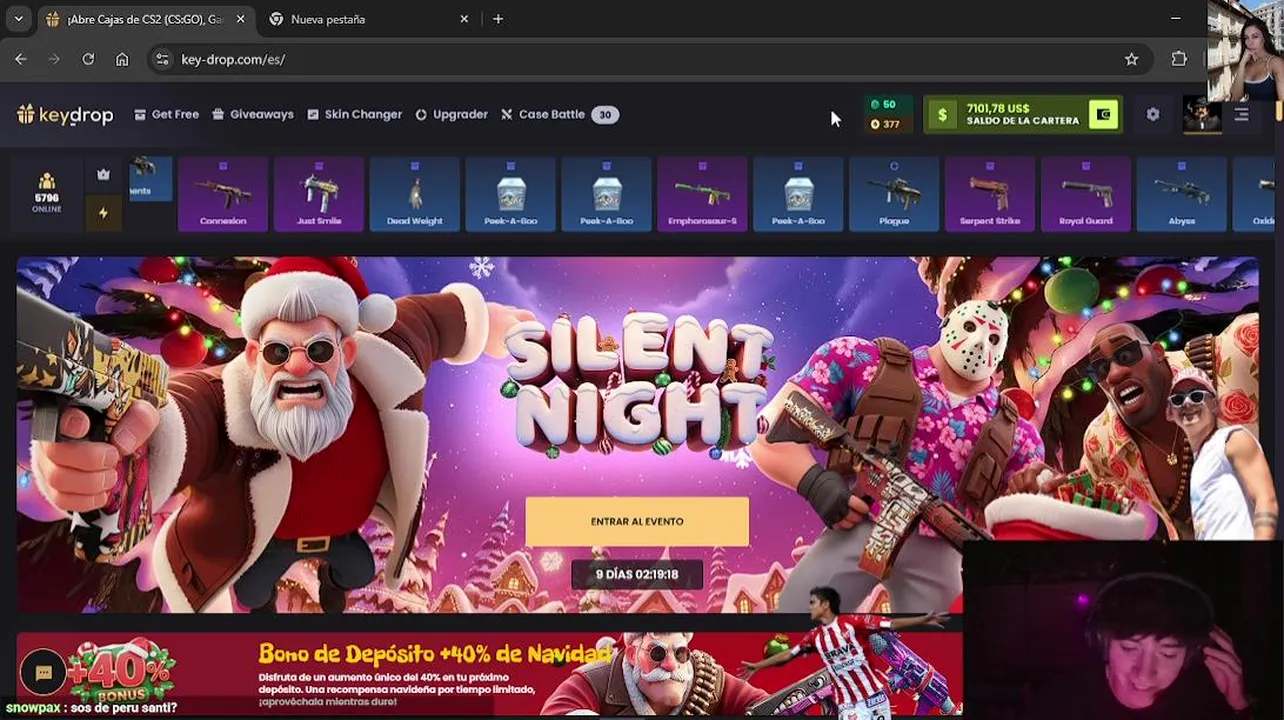The image size is (1284, 720).
Task: Open the hamburger menu icon
Action: (1241, 115)
